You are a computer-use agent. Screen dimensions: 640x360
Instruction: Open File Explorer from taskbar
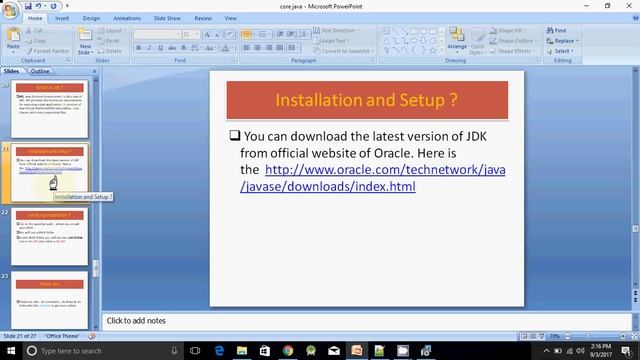coord(242,351)
